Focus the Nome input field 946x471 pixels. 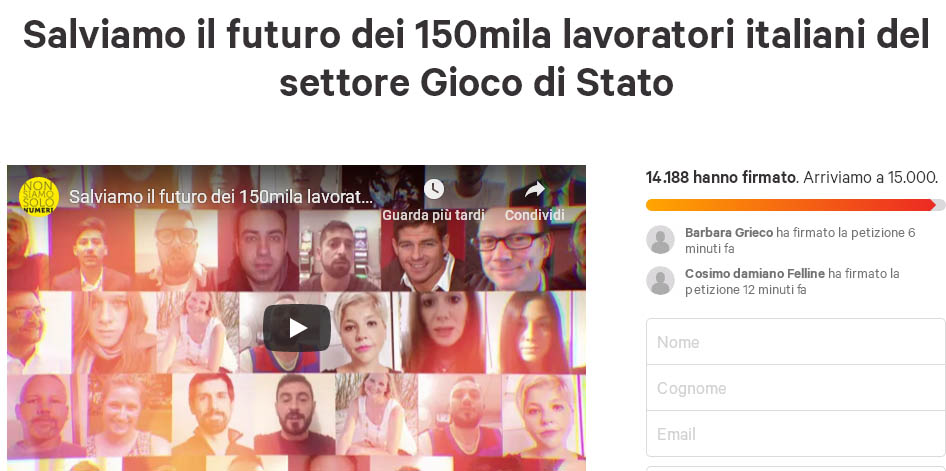click(x=796, y=342)
